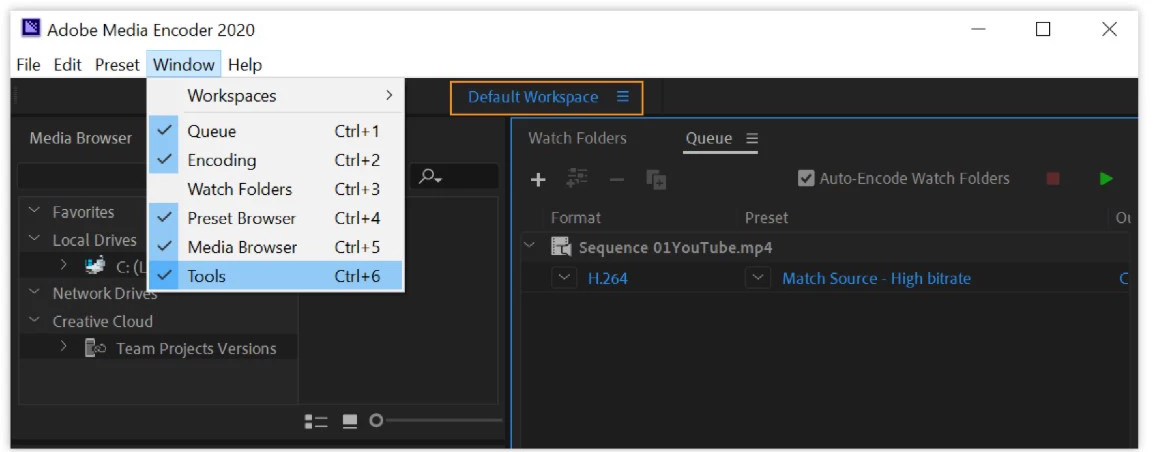Click the Media Browser search magnifier icon

tap(429, 177)
